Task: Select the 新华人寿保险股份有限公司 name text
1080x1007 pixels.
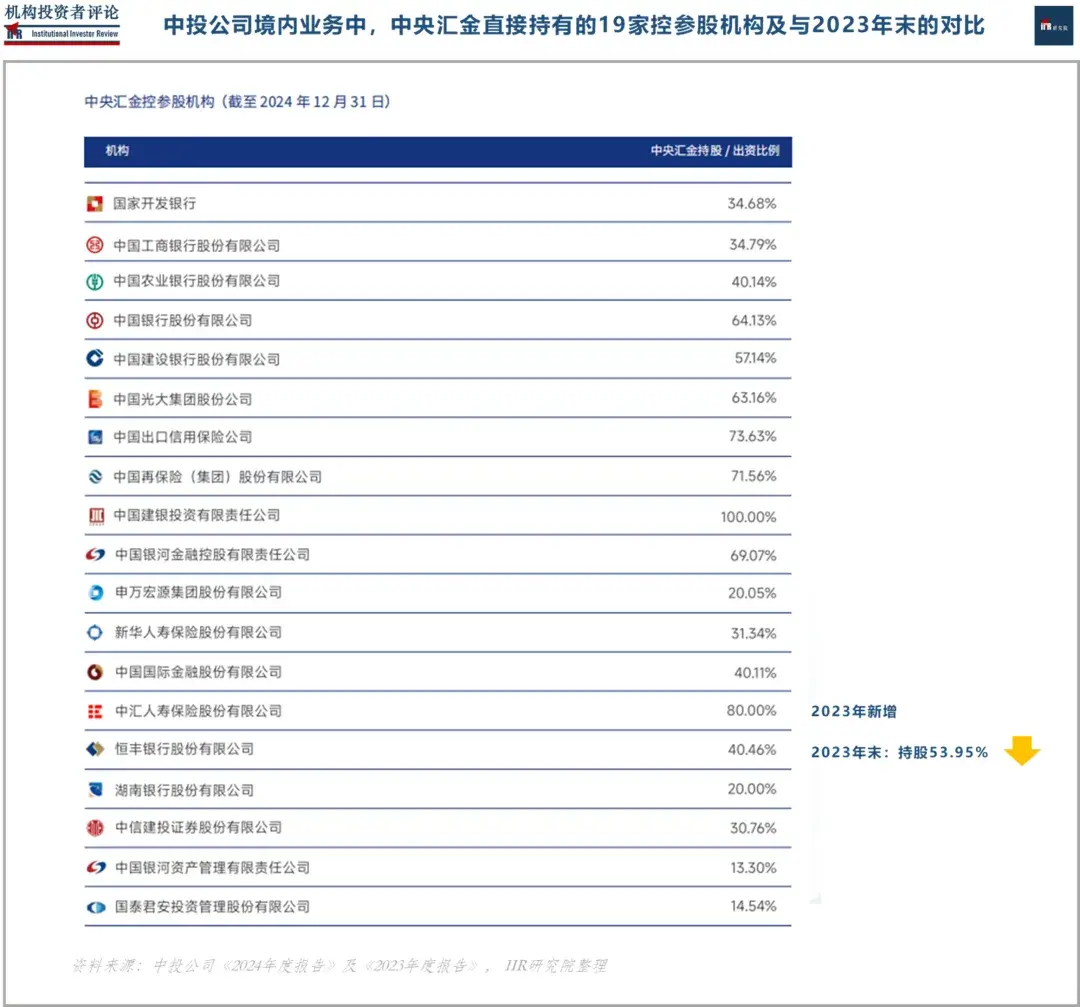Action: pyautogui.click(x=198, y=632)
